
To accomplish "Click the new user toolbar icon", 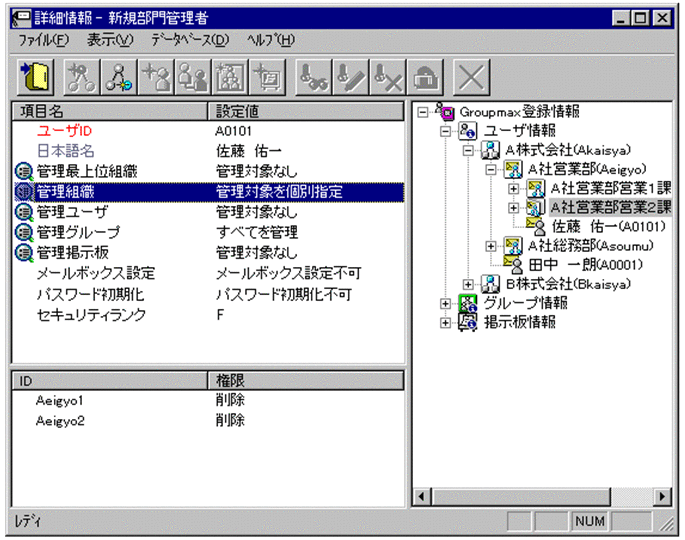I will click(x=156, y=77).
